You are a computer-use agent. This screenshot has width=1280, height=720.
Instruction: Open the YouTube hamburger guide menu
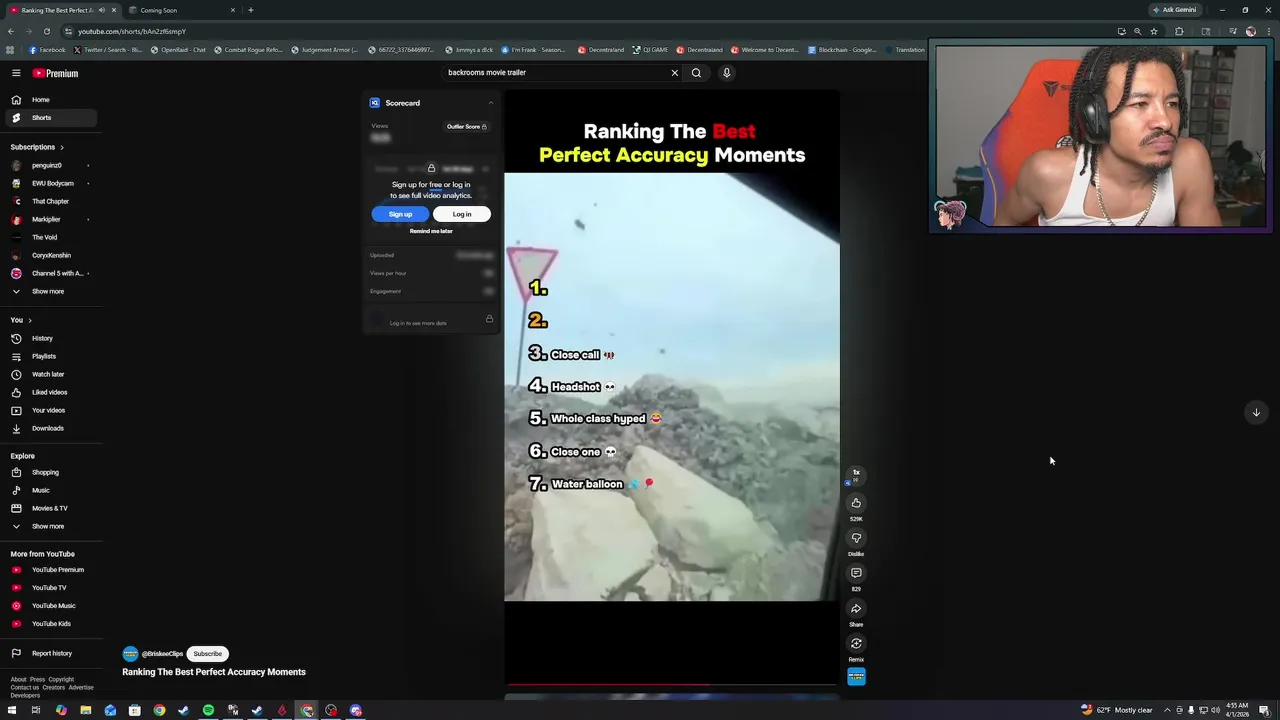click(x=16, y=73)
